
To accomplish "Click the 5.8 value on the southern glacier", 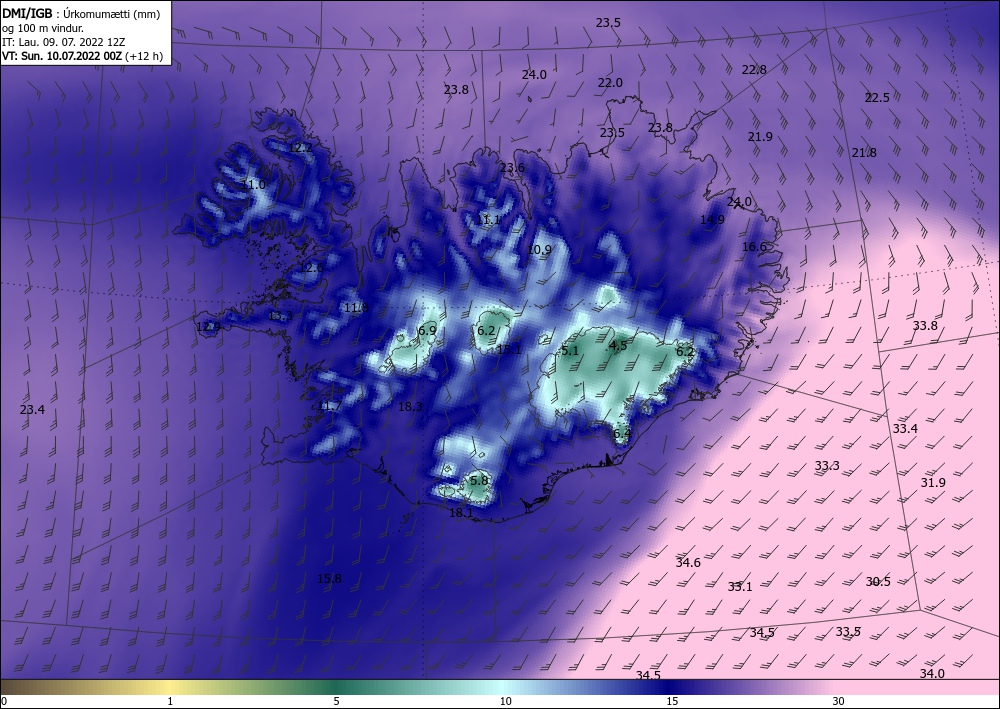I will [478, 480].
